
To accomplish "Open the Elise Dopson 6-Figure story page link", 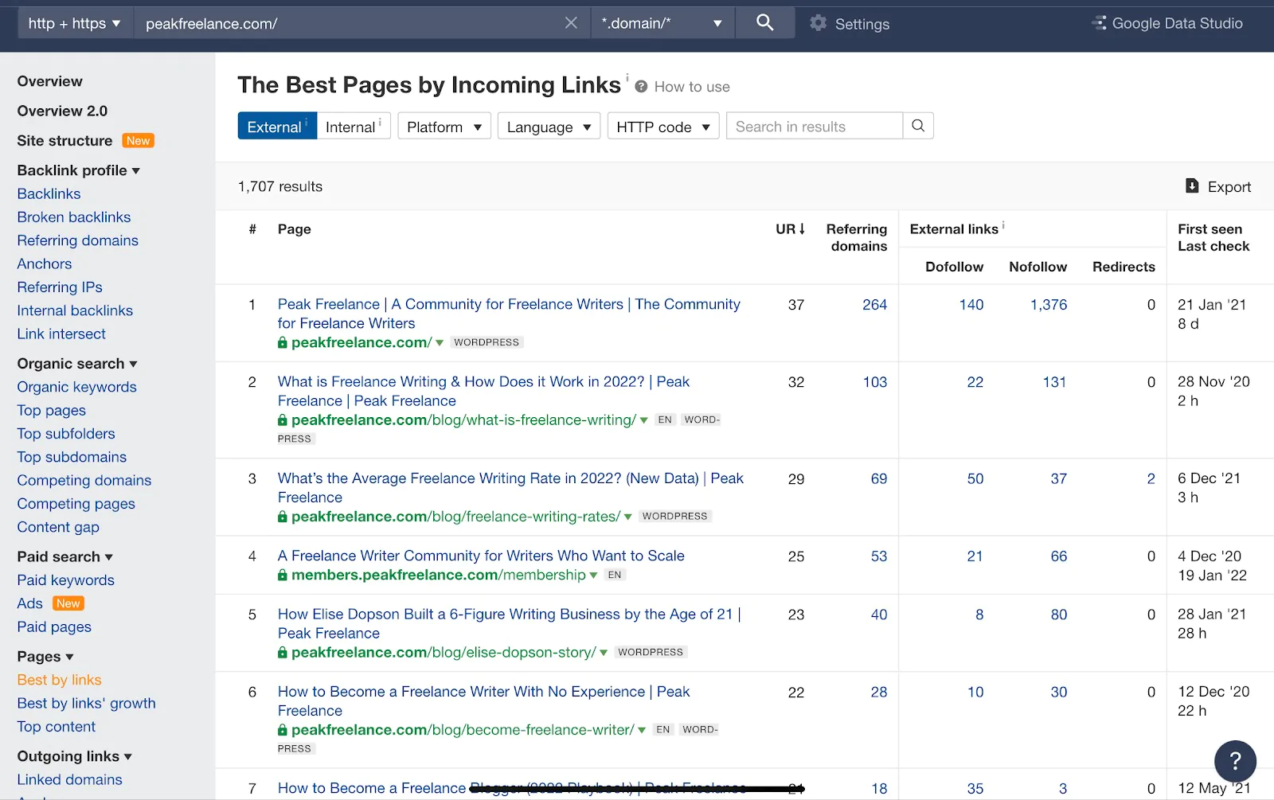I will [509, 624].
